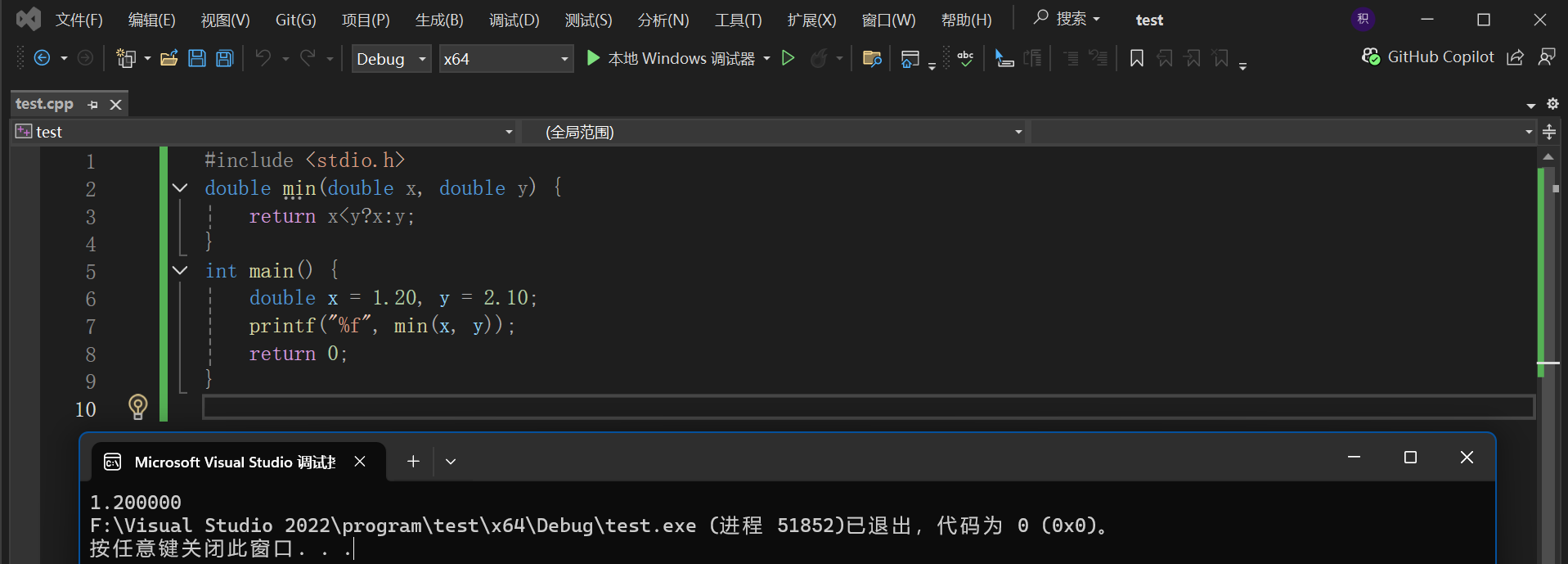Click the clear bookmarks icon
Viewport: 1568px width, 564px height.
[1220, 58]
